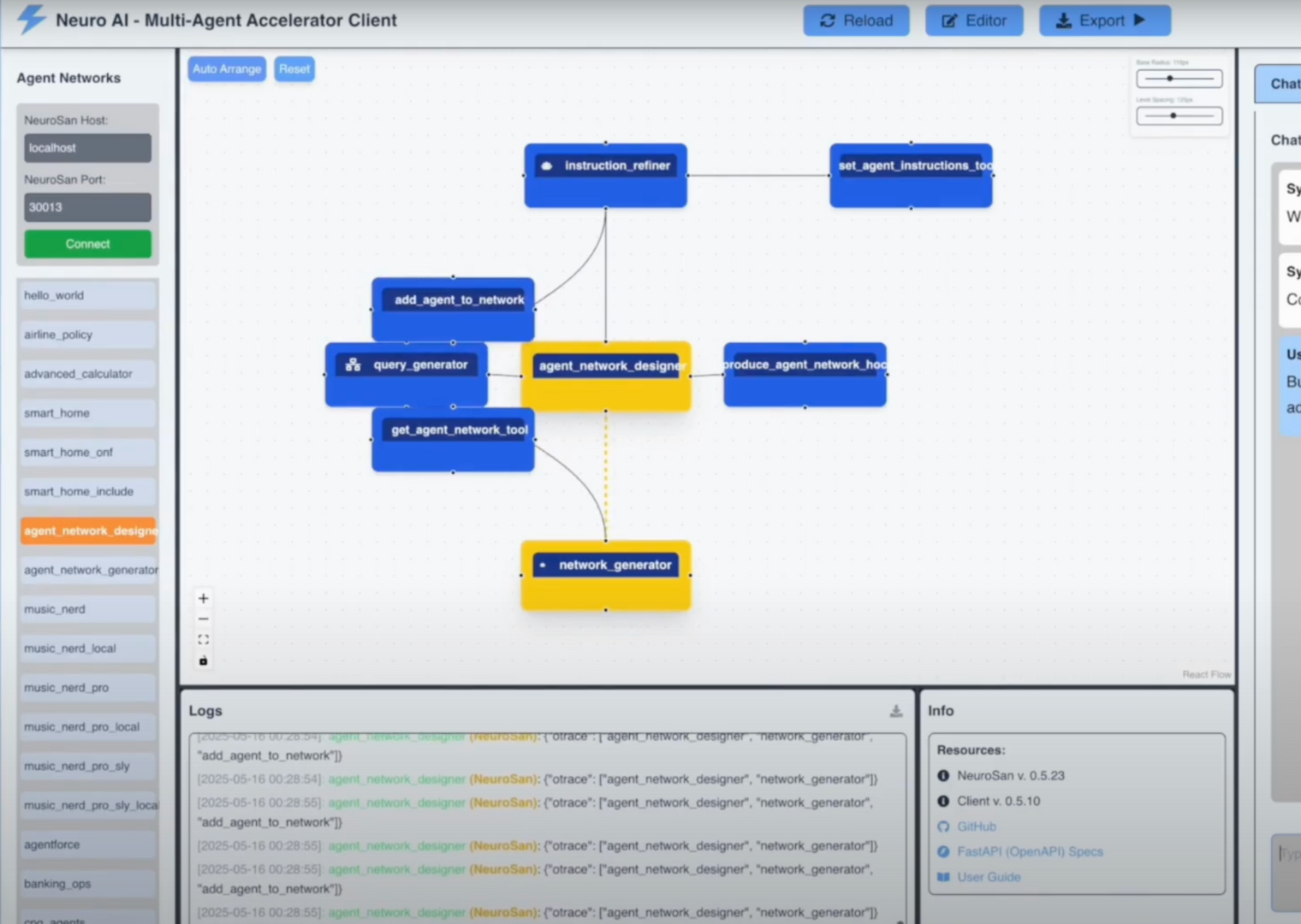1301x924 pixels.
Task: Click the yellow network_generator node
Action: [606, 575]
